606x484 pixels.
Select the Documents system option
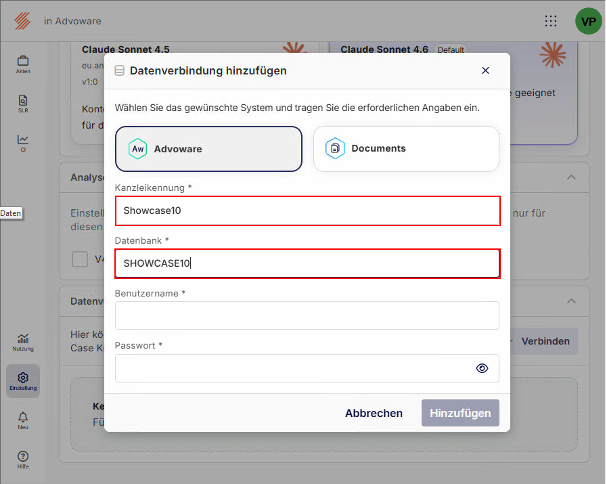[x=406, y=149]
